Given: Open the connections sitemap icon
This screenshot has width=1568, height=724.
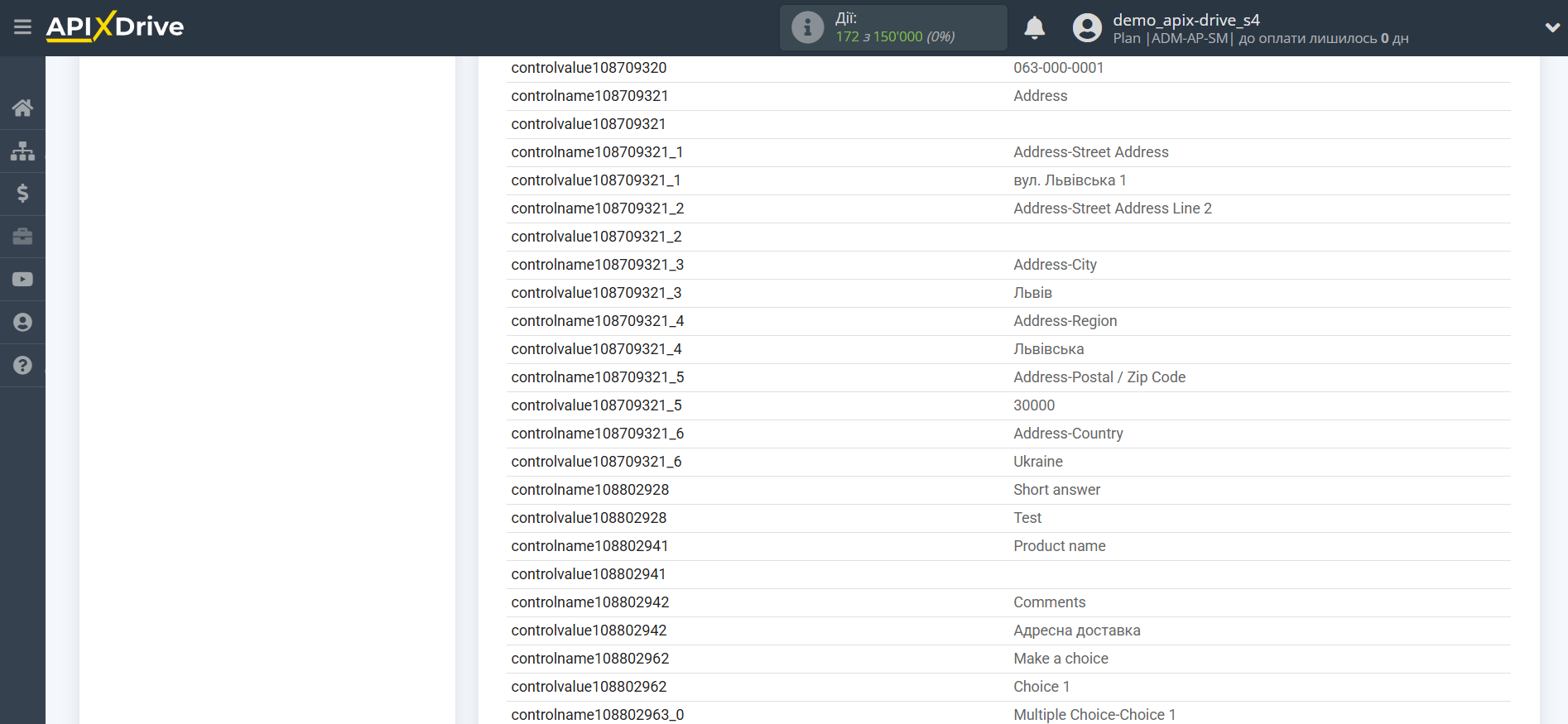Looking at the screenshot, I should [x=22, y=151].
